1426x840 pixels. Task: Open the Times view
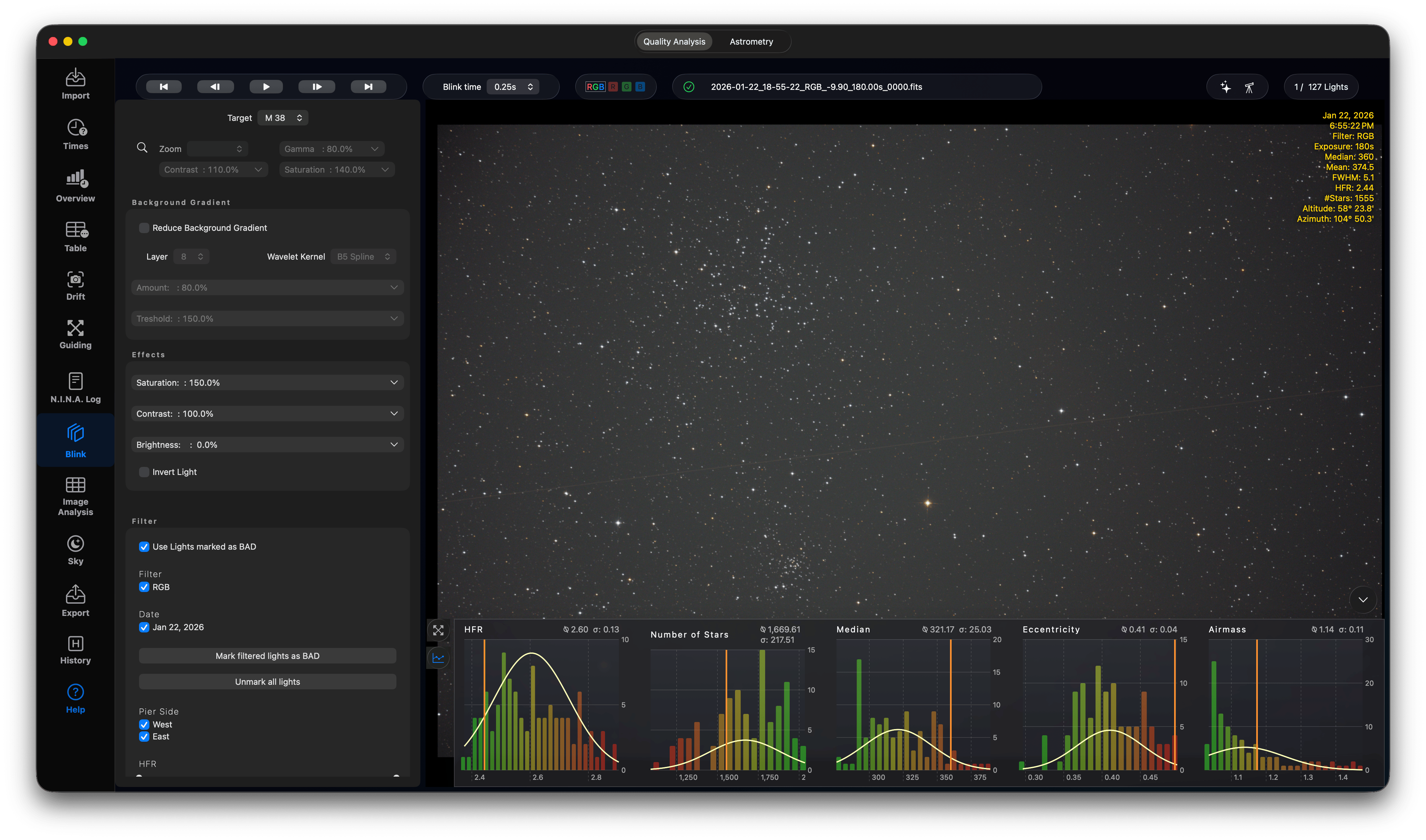click(x=75, y=135)
